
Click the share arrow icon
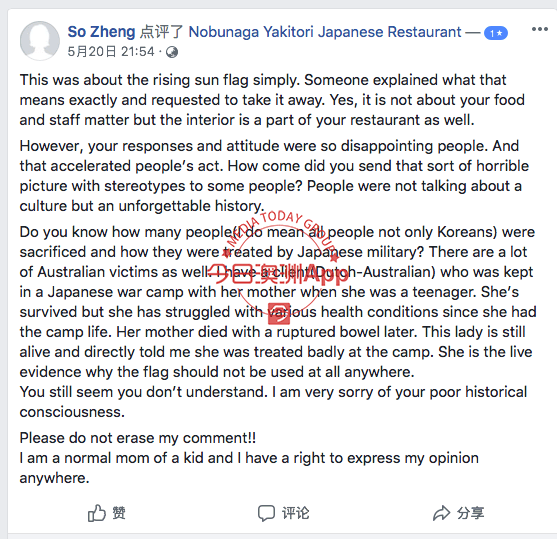point(442,513)
